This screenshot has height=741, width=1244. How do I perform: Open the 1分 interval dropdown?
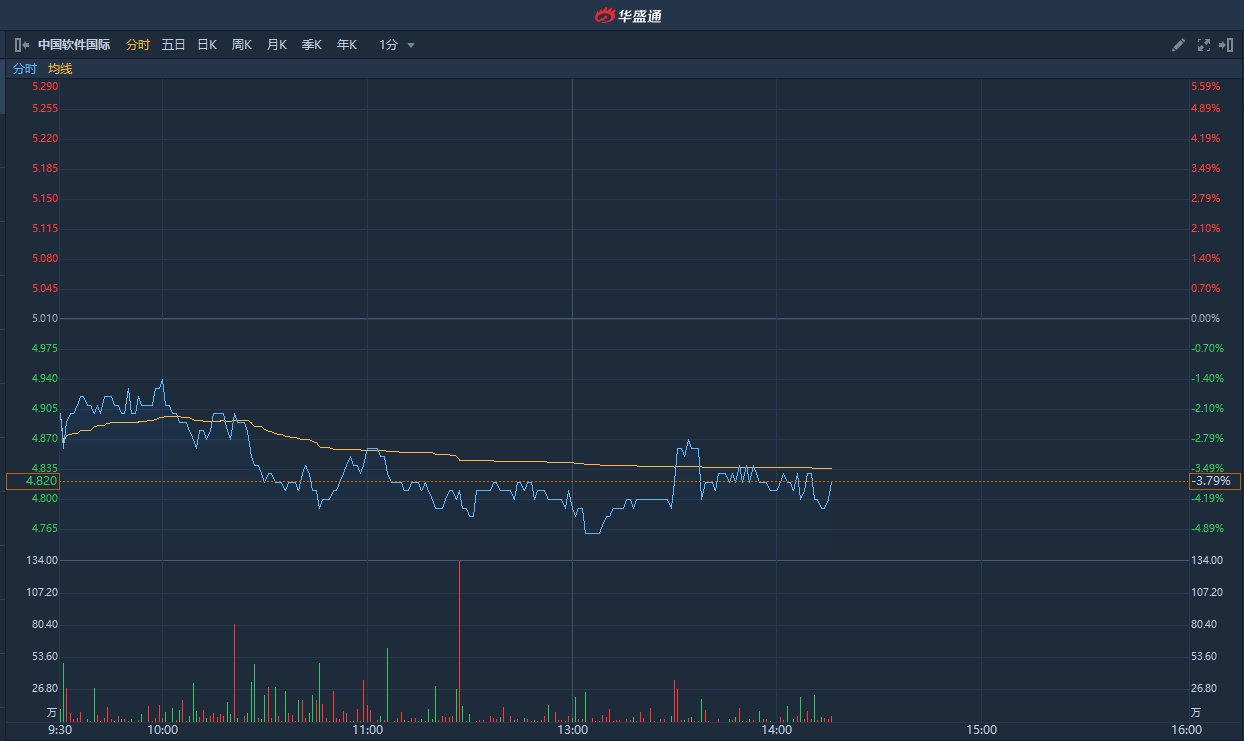click(388, 45)
